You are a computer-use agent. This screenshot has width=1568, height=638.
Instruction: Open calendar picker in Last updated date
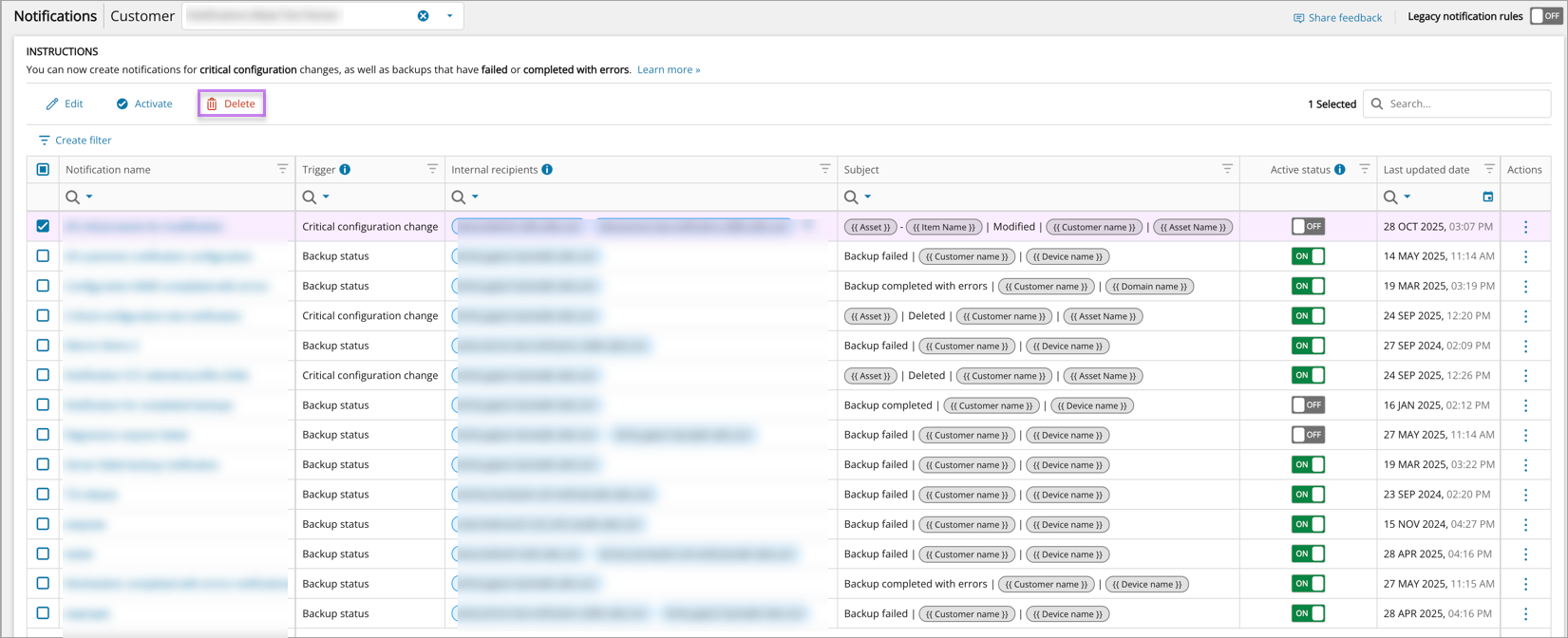point(1488,197)
